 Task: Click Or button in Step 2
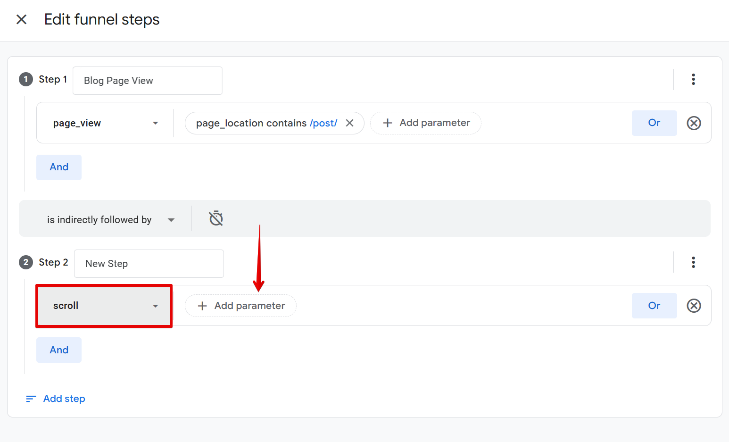(654, 306)
